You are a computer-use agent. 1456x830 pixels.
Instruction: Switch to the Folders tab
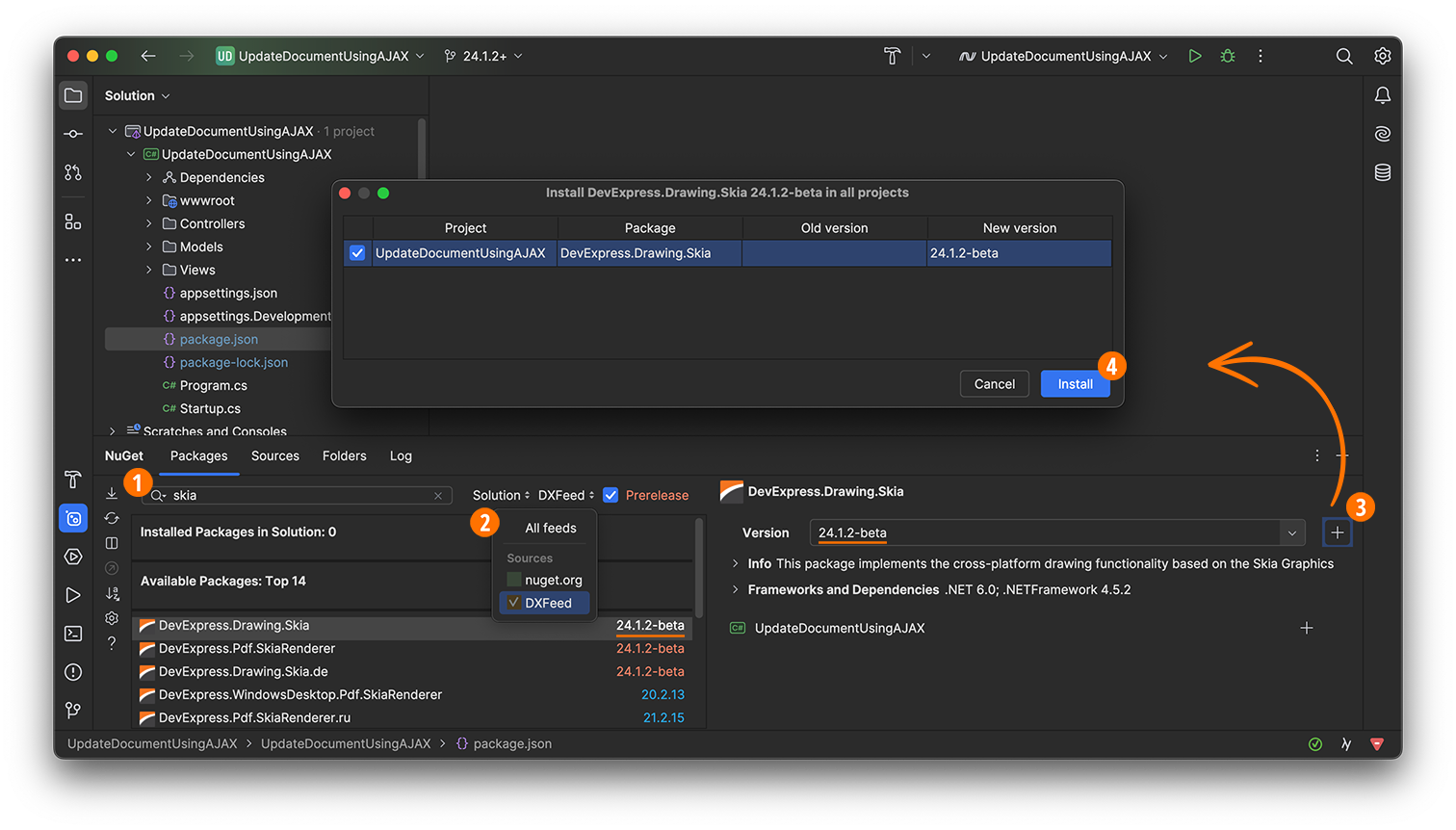click(345, 455)
